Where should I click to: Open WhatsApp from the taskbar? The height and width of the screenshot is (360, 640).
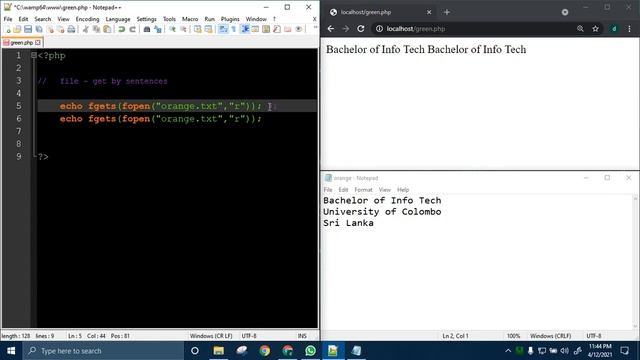(310, 351)
